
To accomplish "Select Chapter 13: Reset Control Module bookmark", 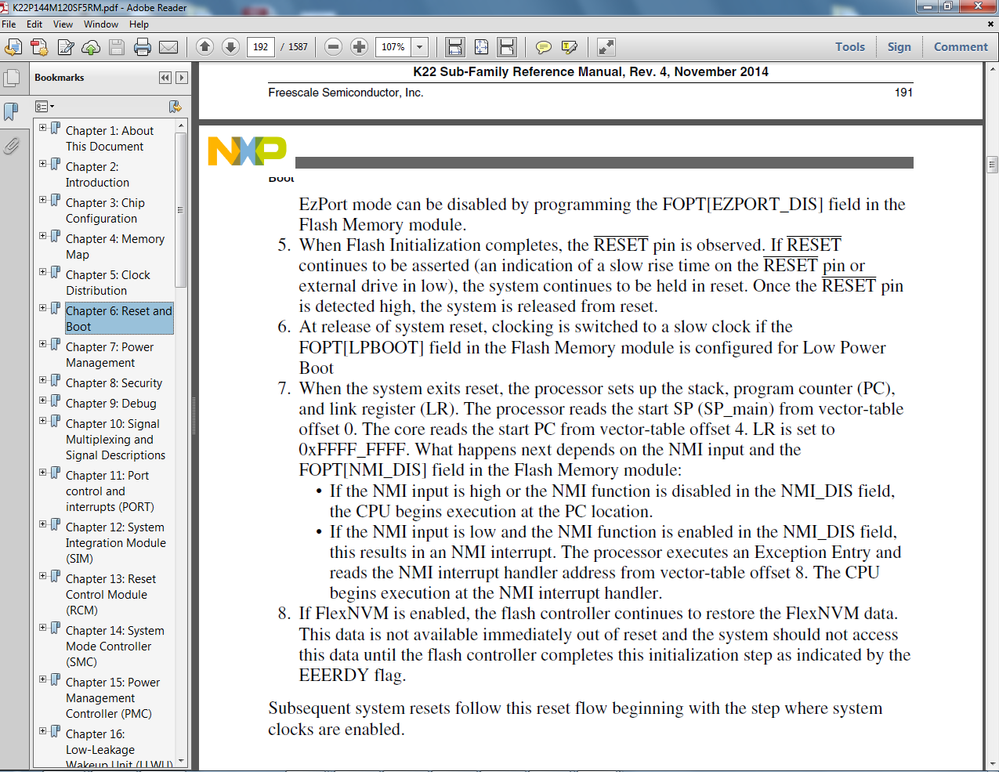I will tap(111, 594).
